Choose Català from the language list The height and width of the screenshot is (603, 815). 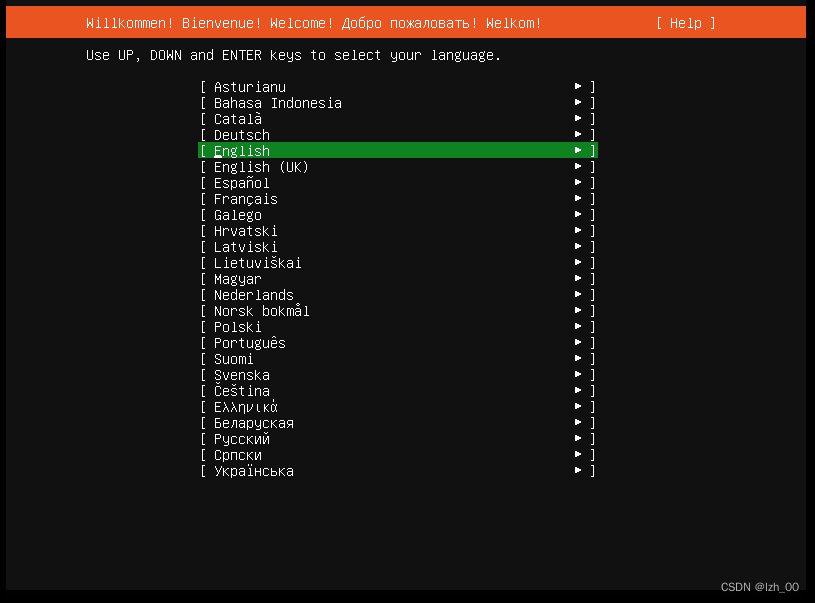[398, 119]
